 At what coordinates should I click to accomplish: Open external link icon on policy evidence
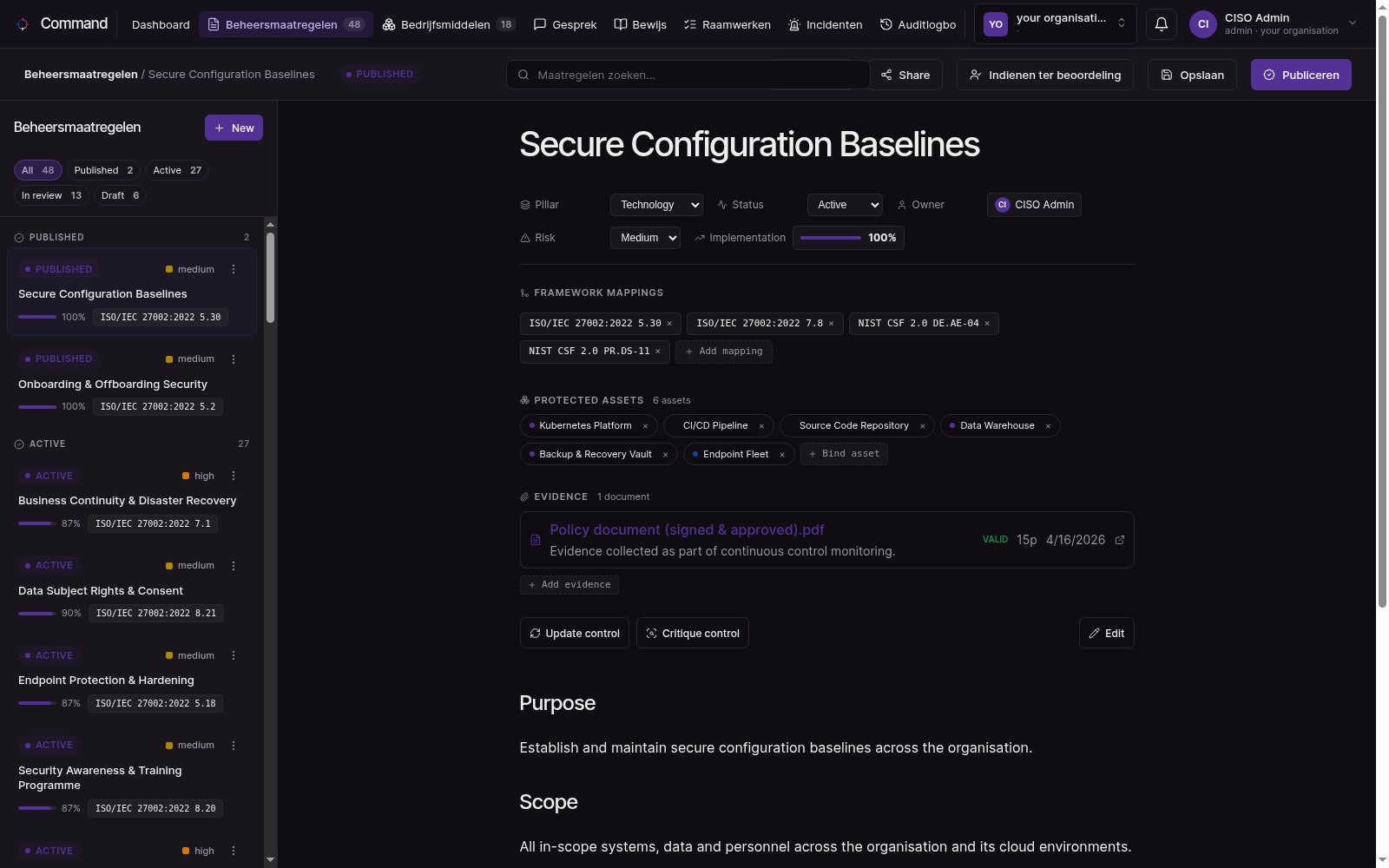coord(1120,540)
